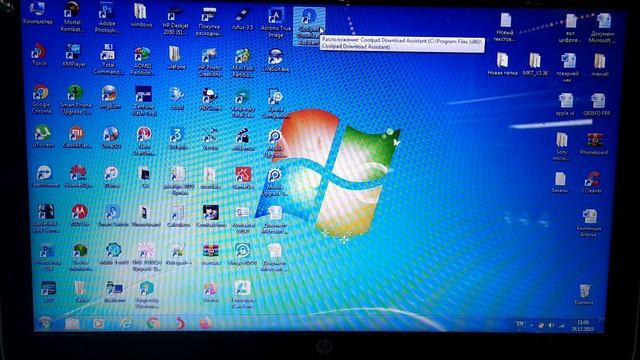Open Internet Explorer from the taskbar
Image resolution: width=640 pixels, height=360 pixels.
click(x=126, y=324)
